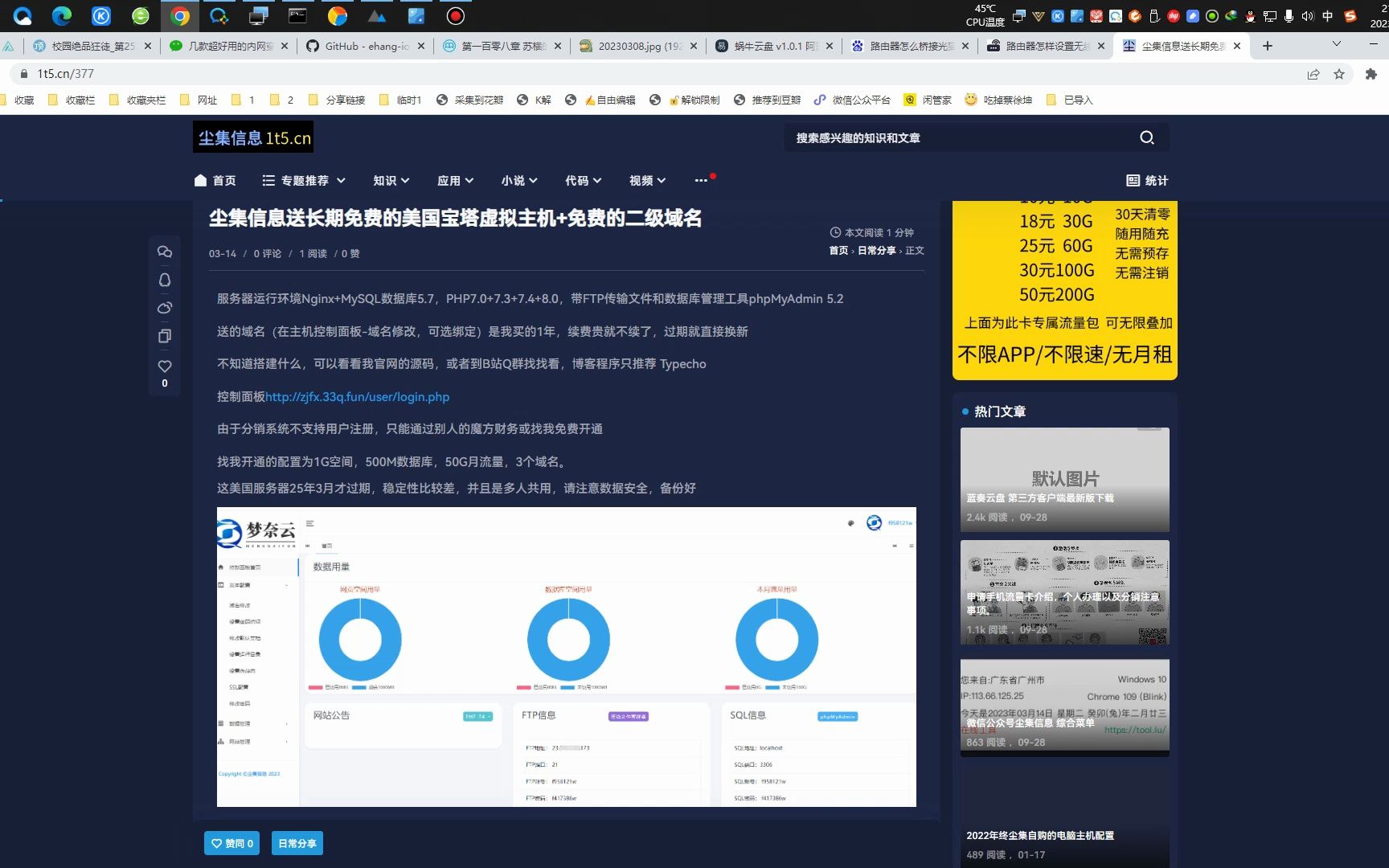The width and height of the screenshot is (1389, 868).
Task: Click the search magnifier in the site header
Action: (1147, 137)
